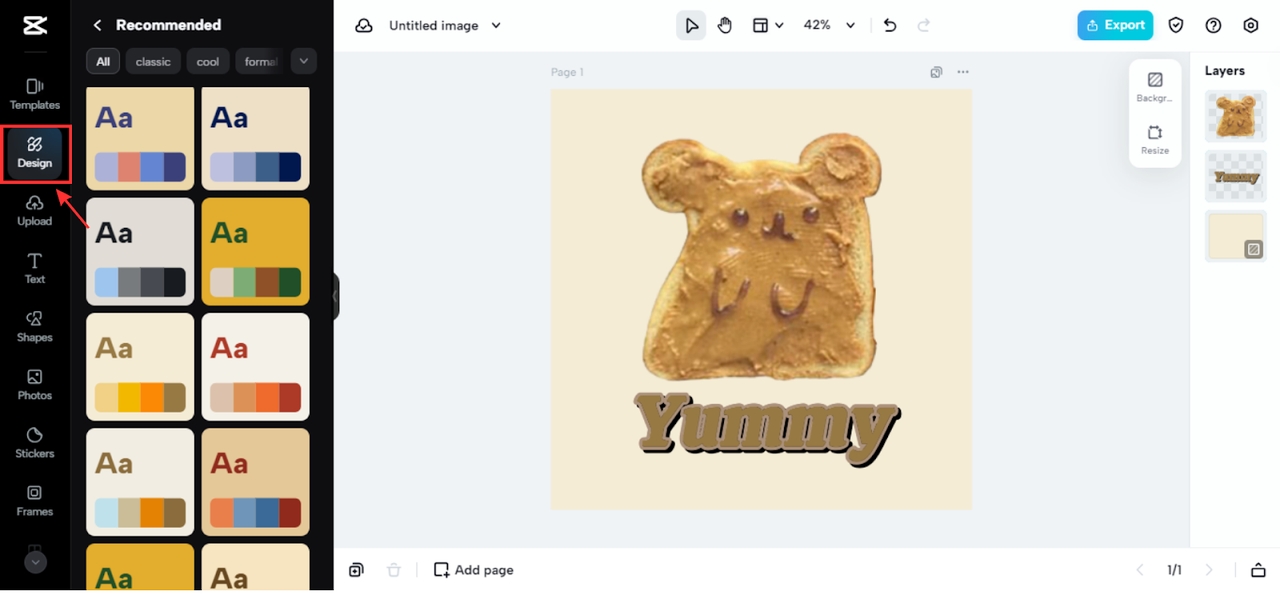1280x595 pixels.
Task: Select the formal filter tag
Action: click(x=260, y=62)
